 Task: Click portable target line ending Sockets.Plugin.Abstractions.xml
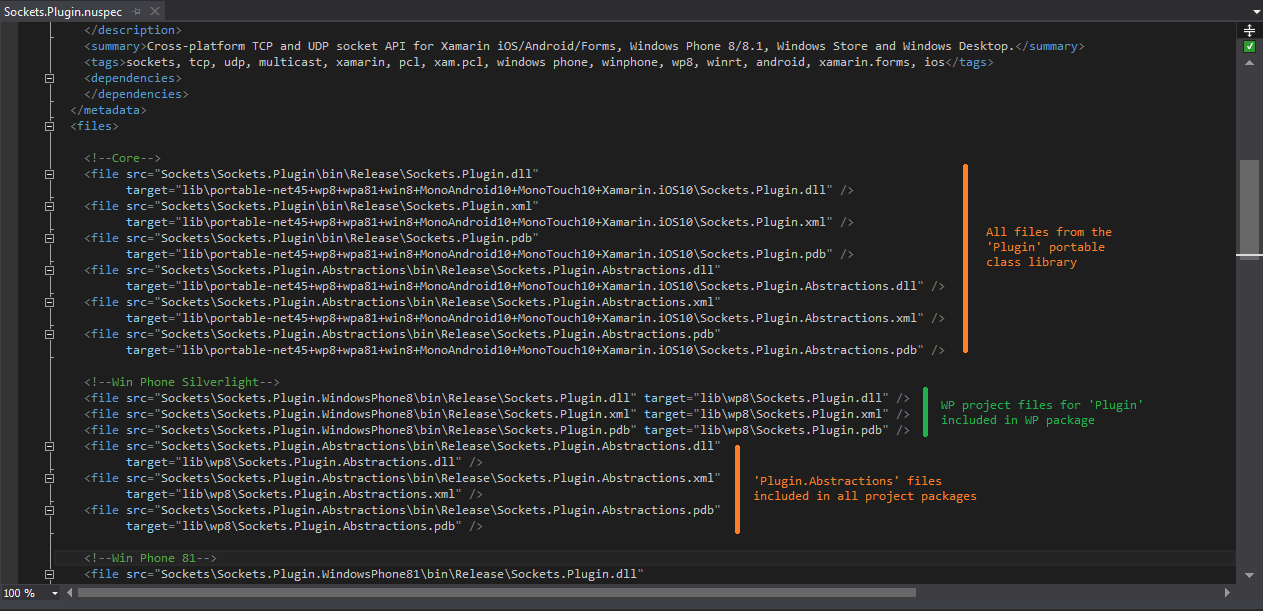coord(535,318)
